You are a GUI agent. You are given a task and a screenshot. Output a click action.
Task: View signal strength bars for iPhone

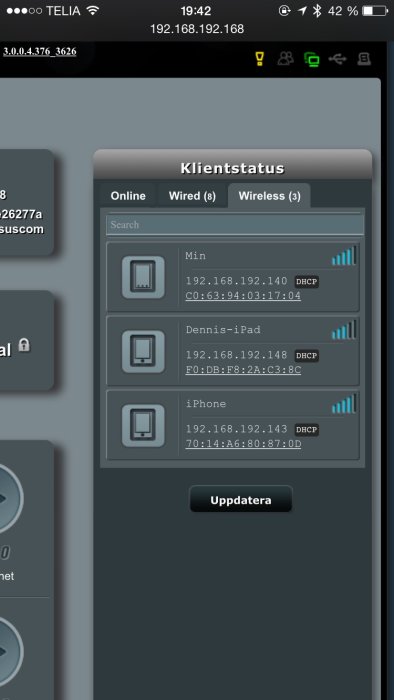(344, 404)
